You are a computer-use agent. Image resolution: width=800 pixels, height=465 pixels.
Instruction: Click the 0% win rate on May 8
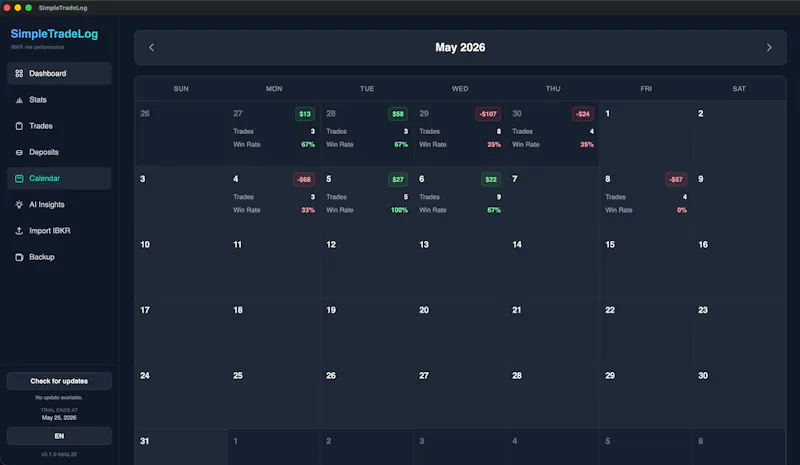click(682, 210)
